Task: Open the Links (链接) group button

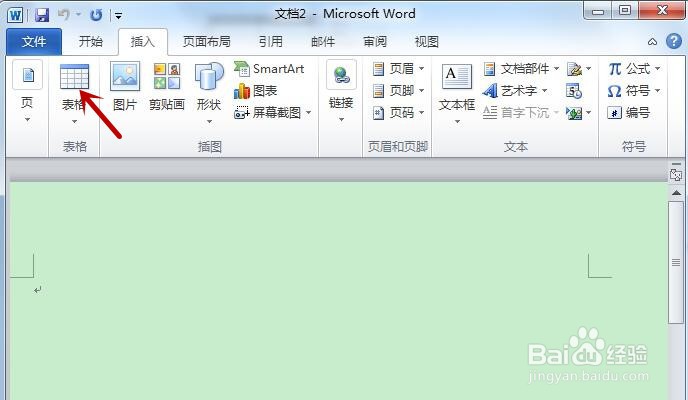Action: tap(341, 91)
